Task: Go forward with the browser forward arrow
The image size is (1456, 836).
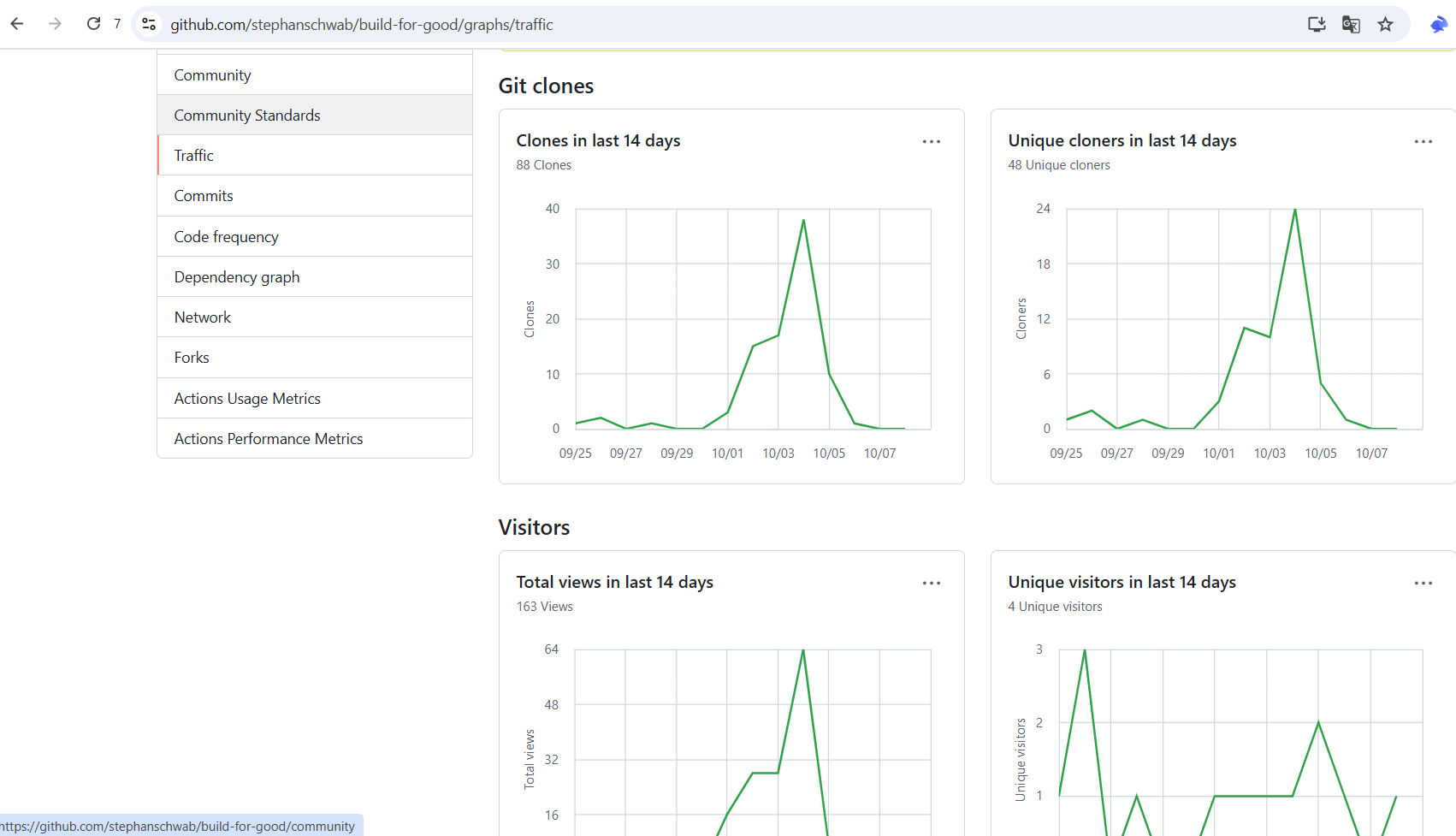Action: click(55, 24)
